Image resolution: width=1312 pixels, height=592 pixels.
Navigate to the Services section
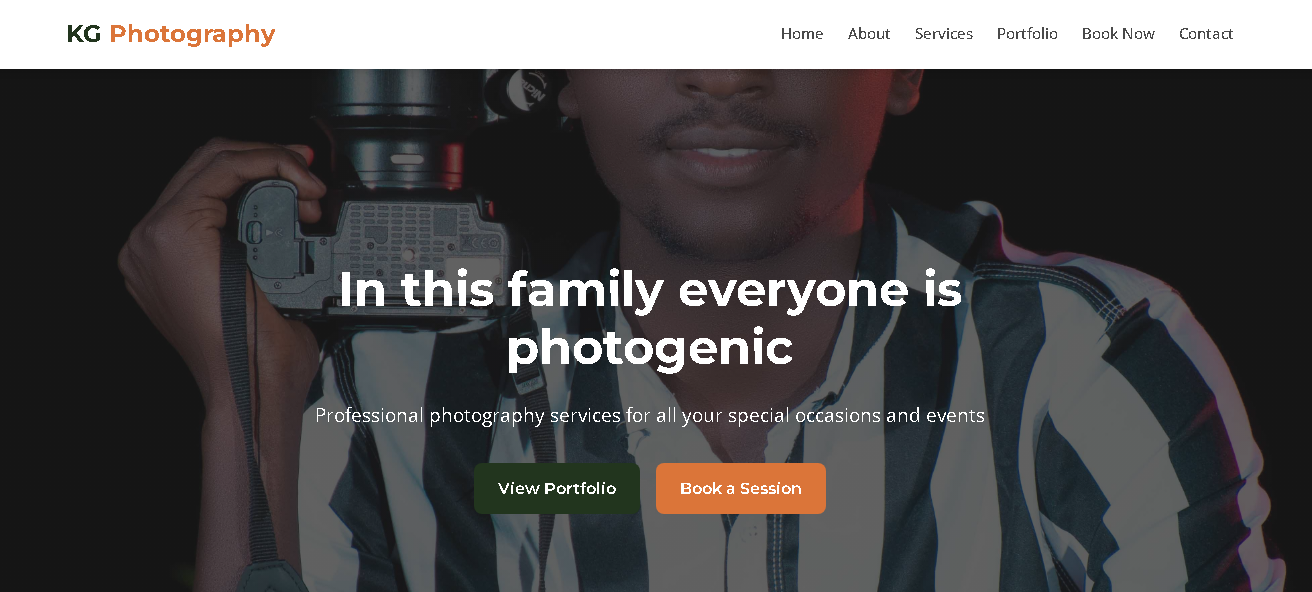coord(943,33)
